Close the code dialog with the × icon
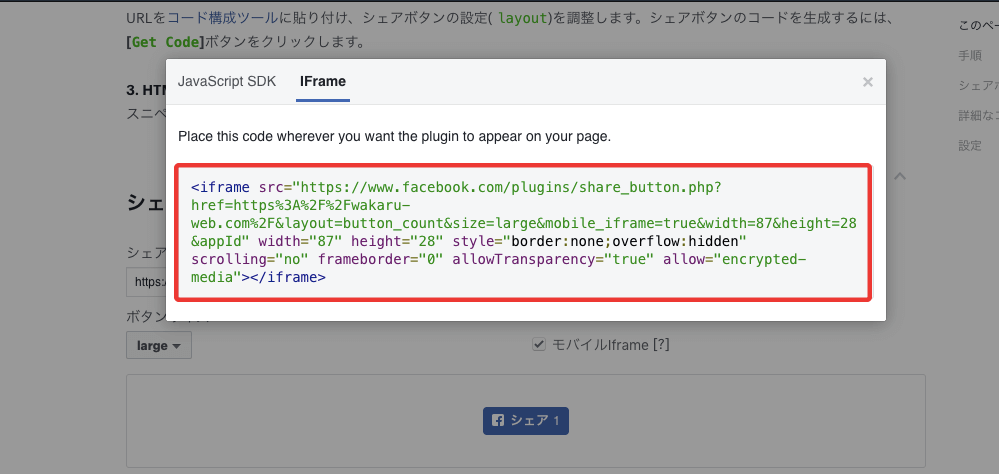The width and height of the screenshot is (999, 474). [x=868, y=82]
